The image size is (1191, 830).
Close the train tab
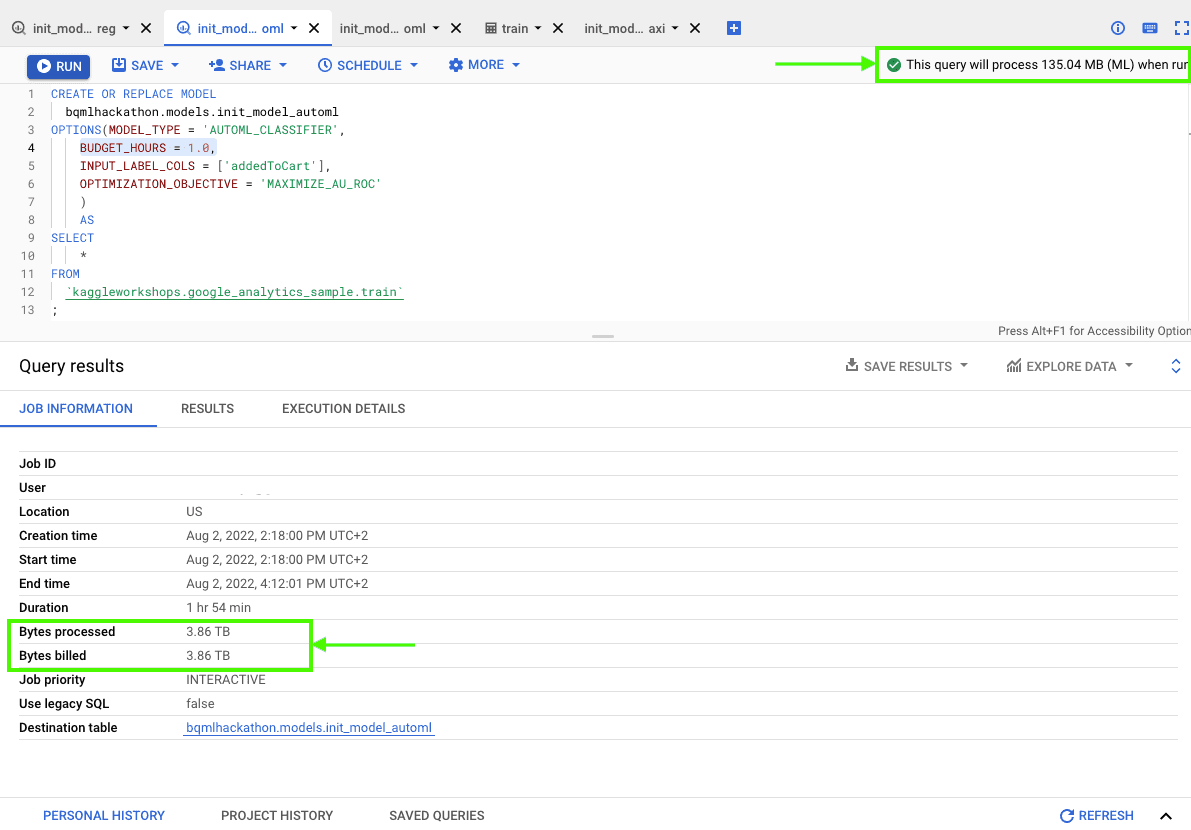tap(558, 28)
